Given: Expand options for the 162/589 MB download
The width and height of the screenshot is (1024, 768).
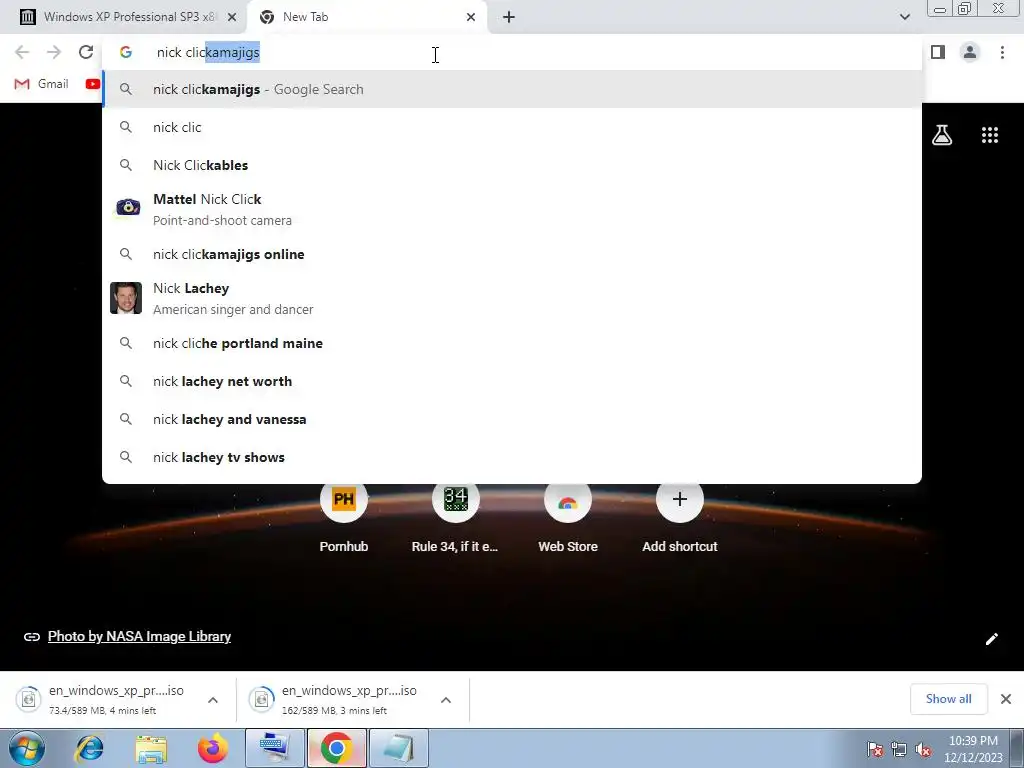Looking at the screenshot, I should (446, 700).
